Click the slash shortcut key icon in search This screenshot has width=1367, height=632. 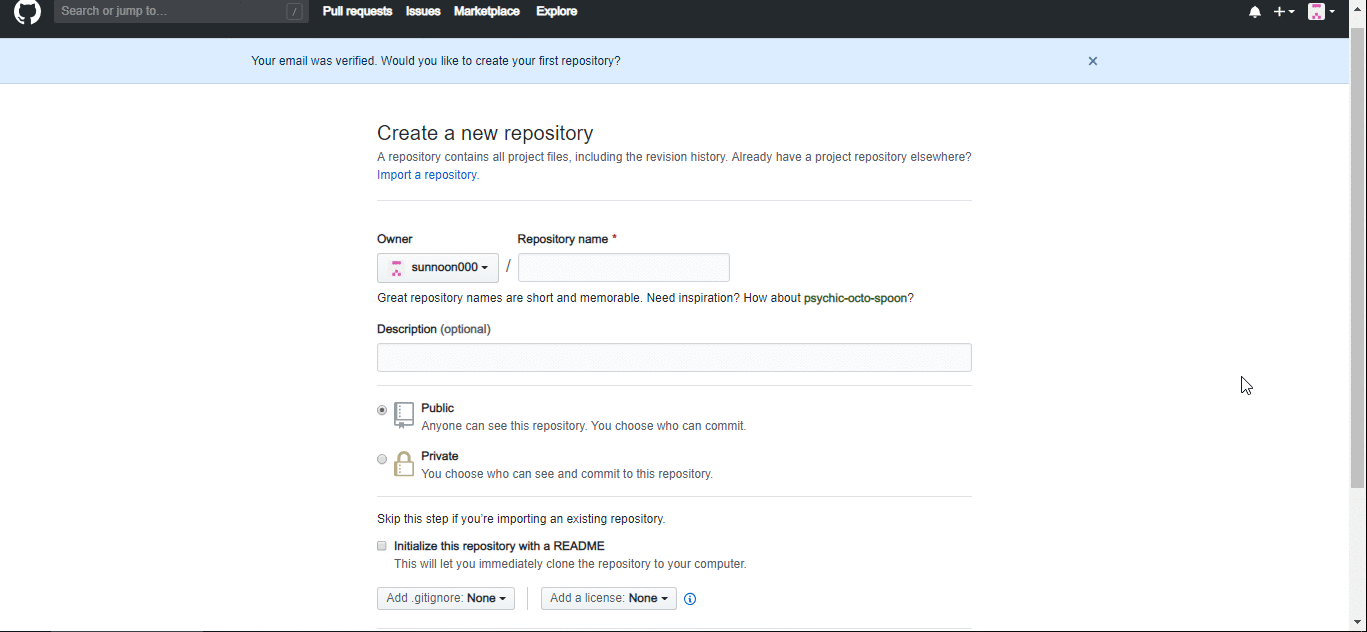point(294,12)
